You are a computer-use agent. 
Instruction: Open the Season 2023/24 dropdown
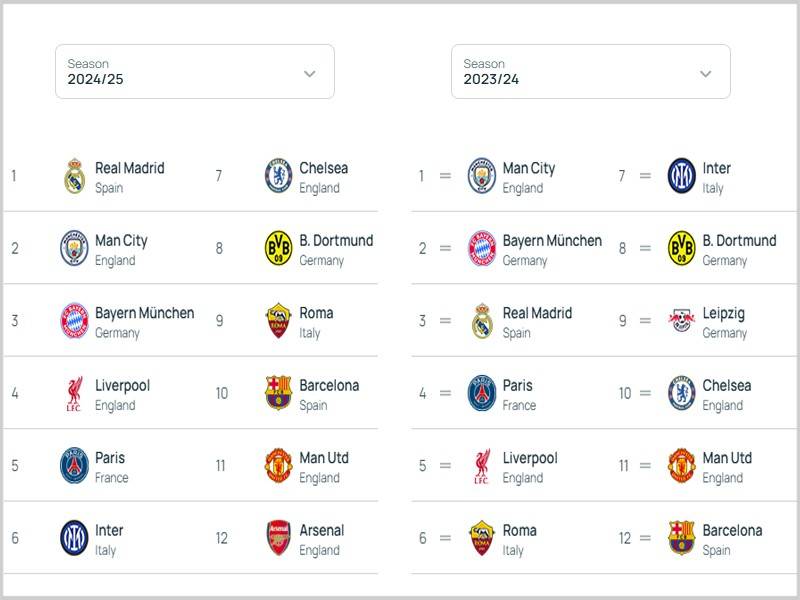[590, 72]
